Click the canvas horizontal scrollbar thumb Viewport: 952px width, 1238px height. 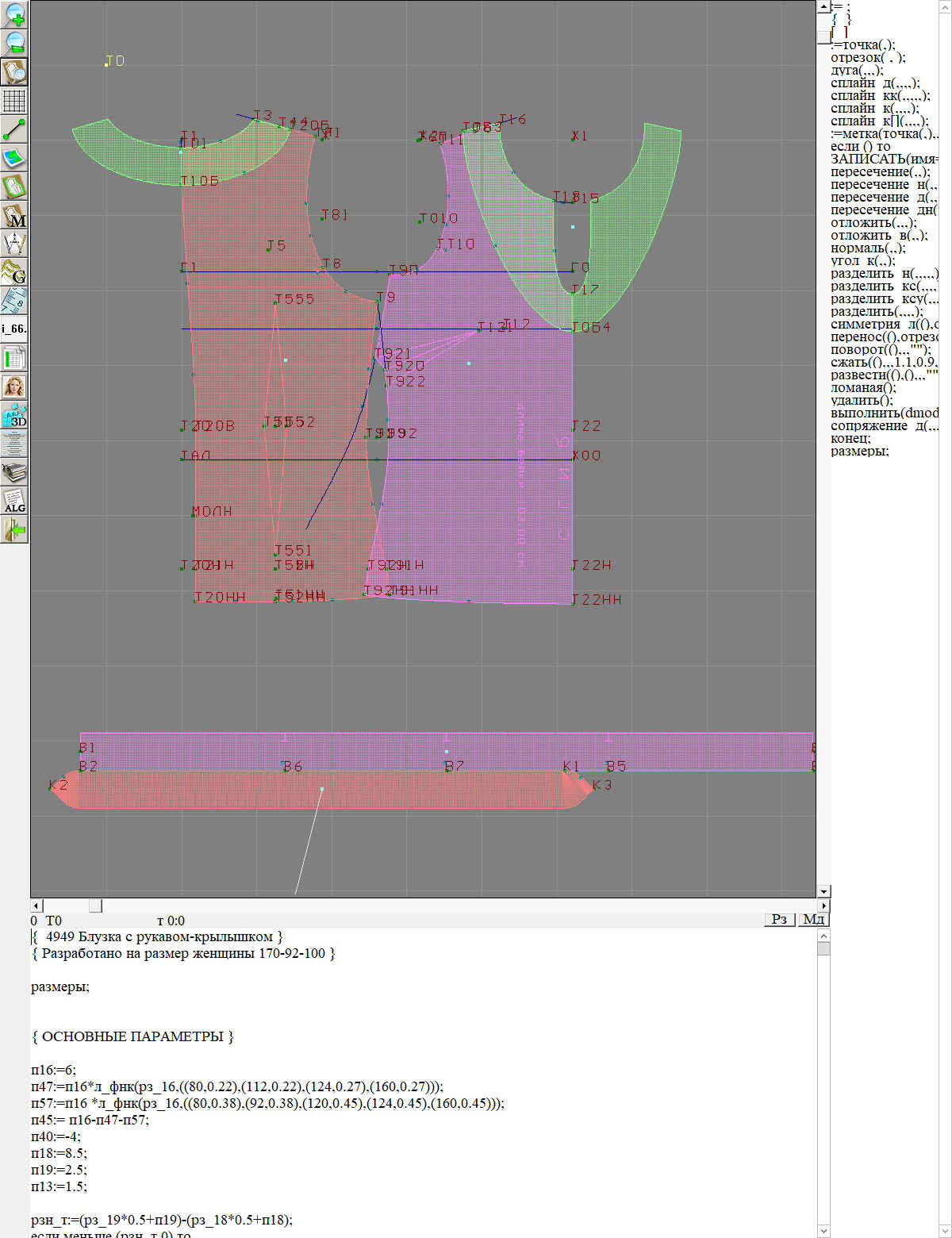pos(94,905)
